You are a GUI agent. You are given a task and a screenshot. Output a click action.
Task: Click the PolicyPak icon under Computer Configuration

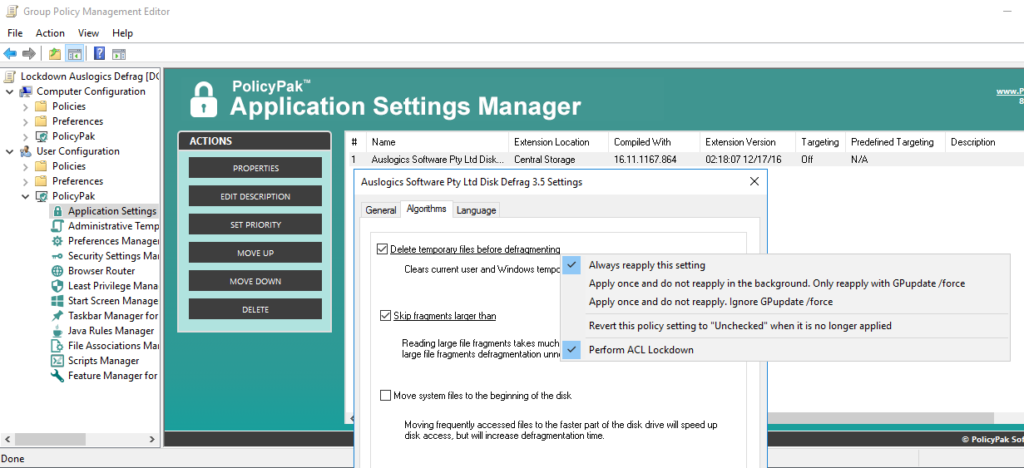pyautogui.click(x=41, y=136)
